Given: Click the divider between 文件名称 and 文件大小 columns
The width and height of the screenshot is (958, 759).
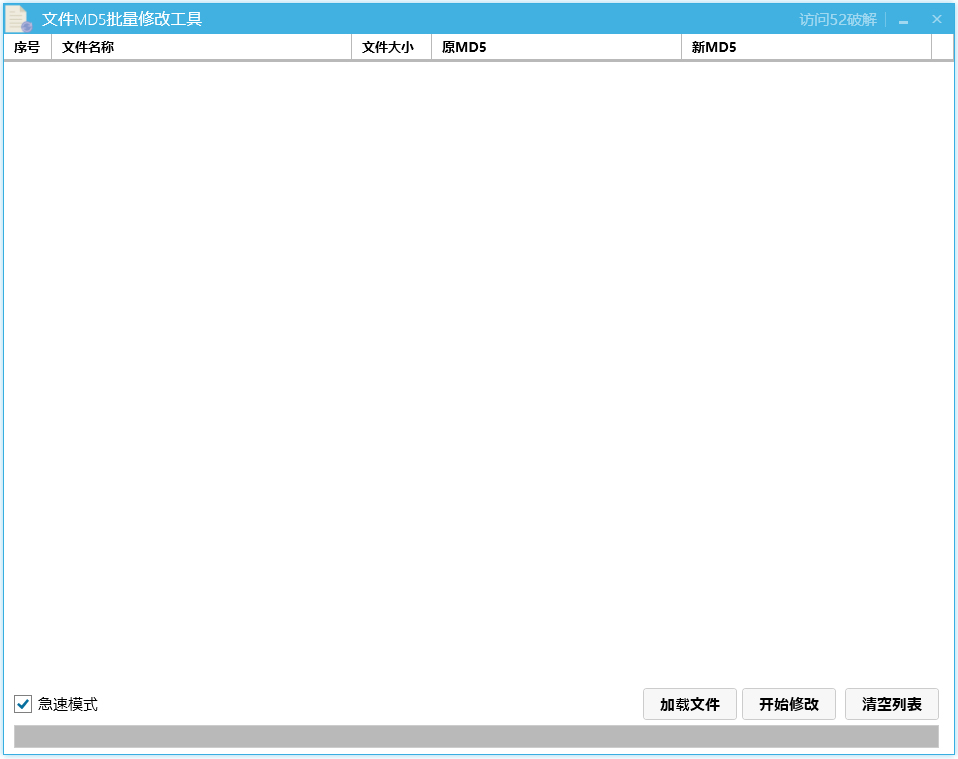Looking at the screenshot, I should [351, 47].
